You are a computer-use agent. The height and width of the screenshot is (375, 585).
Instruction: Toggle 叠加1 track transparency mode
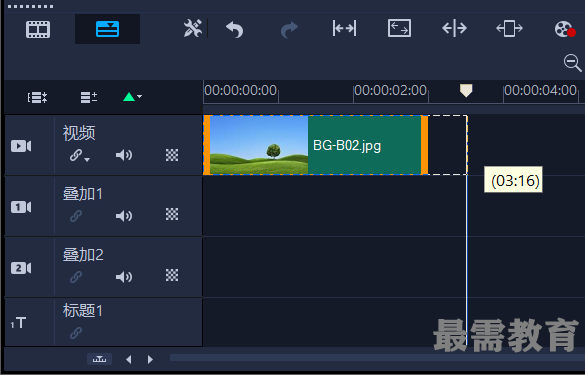point(172,214)
